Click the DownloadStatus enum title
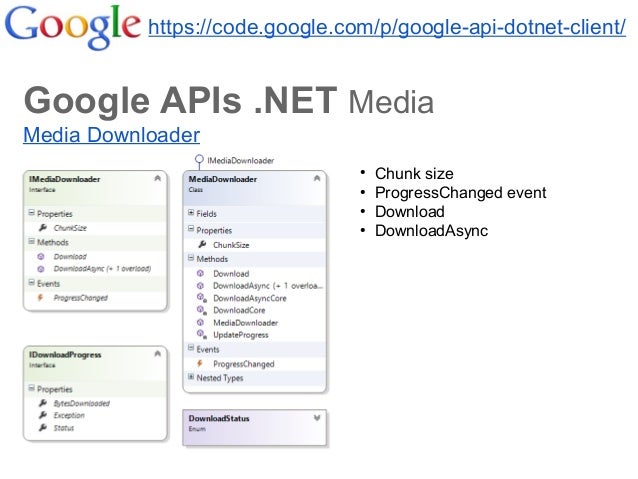638x479 pixels. [219, 418]
